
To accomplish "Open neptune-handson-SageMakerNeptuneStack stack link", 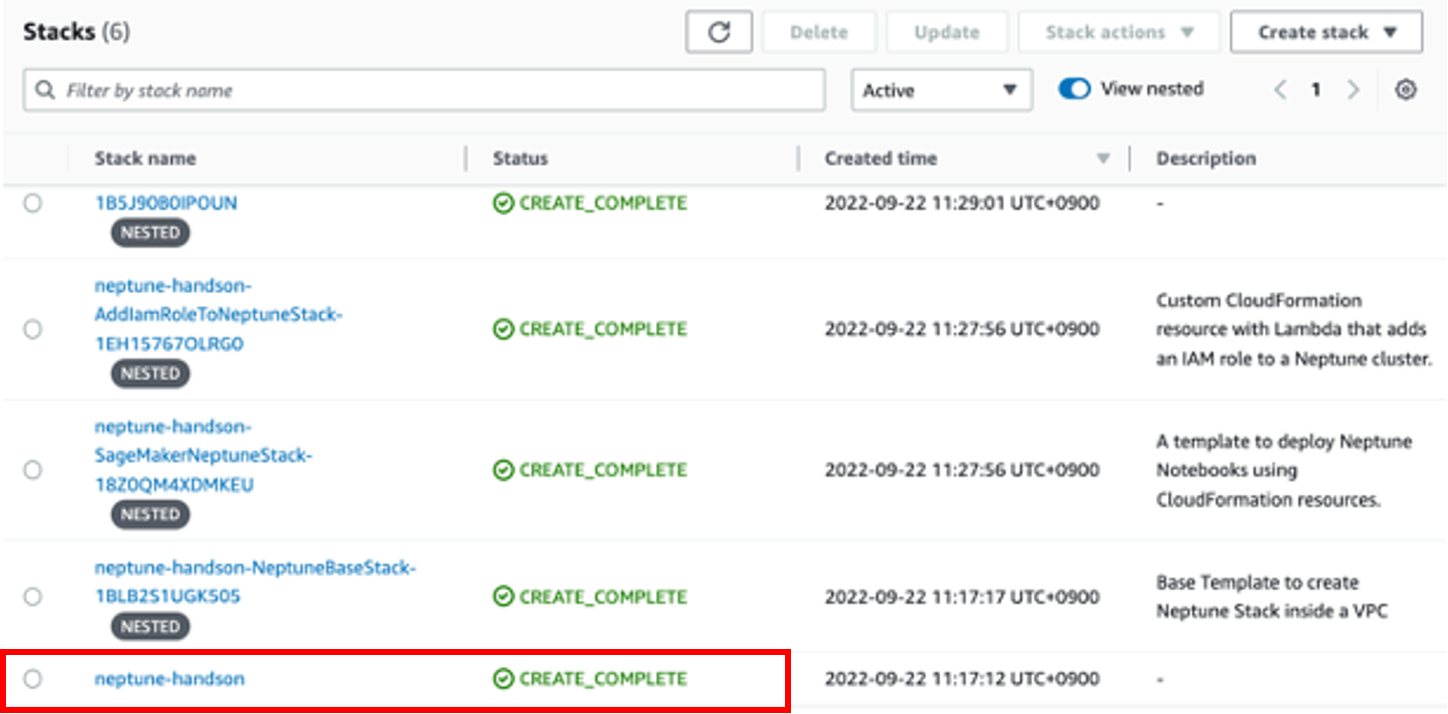I will (204, 456).
